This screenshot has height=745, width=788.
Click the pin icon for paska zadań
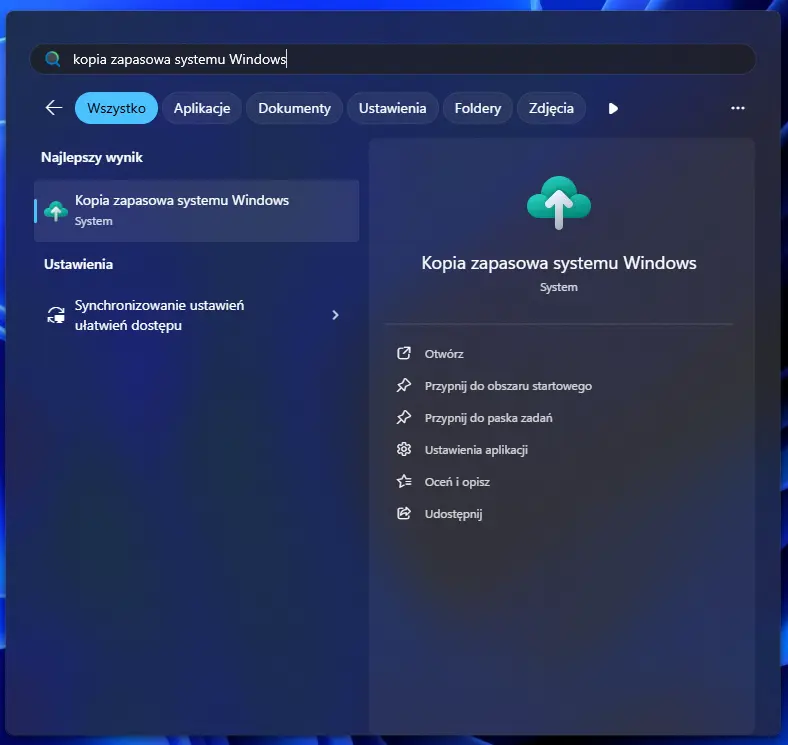(404, 418)
